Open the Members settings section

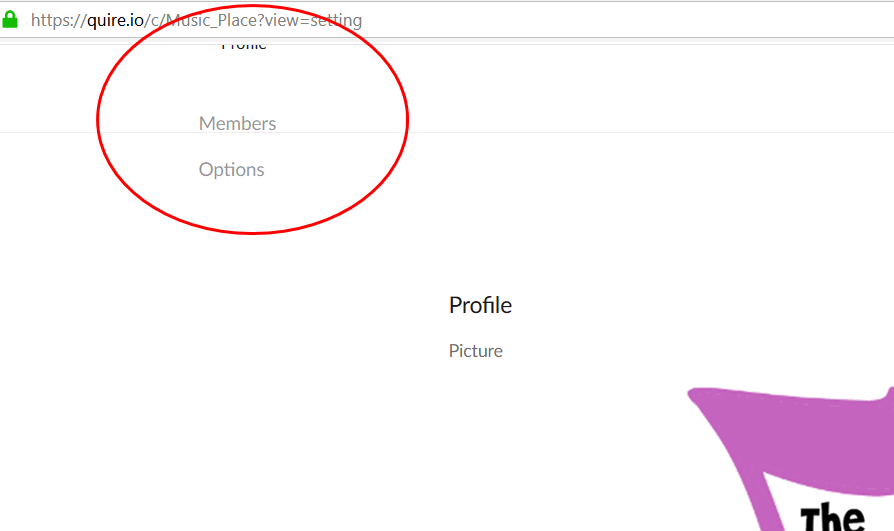pos(237,124)
